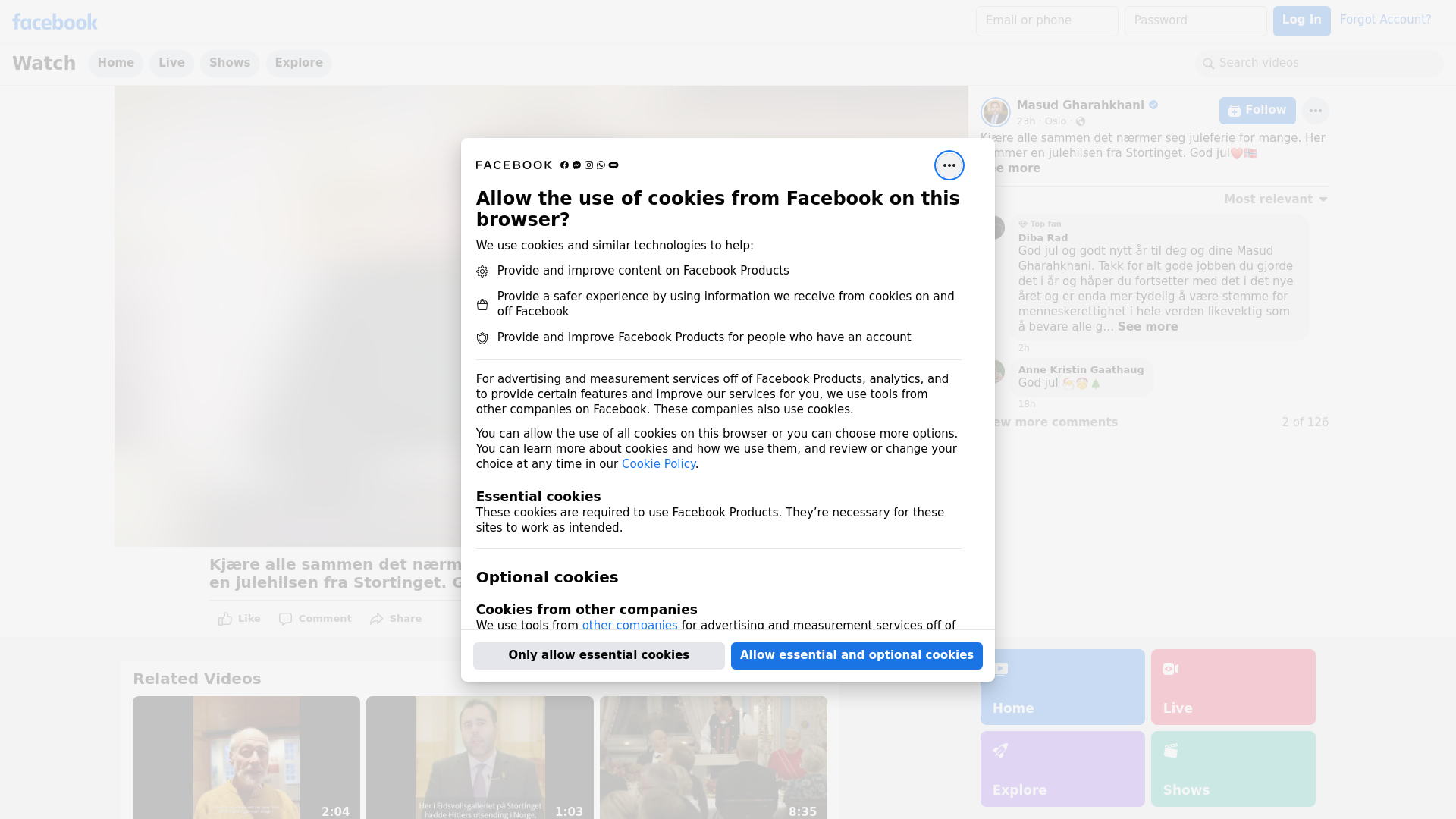Go to the Watch Home tab
1456x819 pixels.
click(x=115, y=64)
